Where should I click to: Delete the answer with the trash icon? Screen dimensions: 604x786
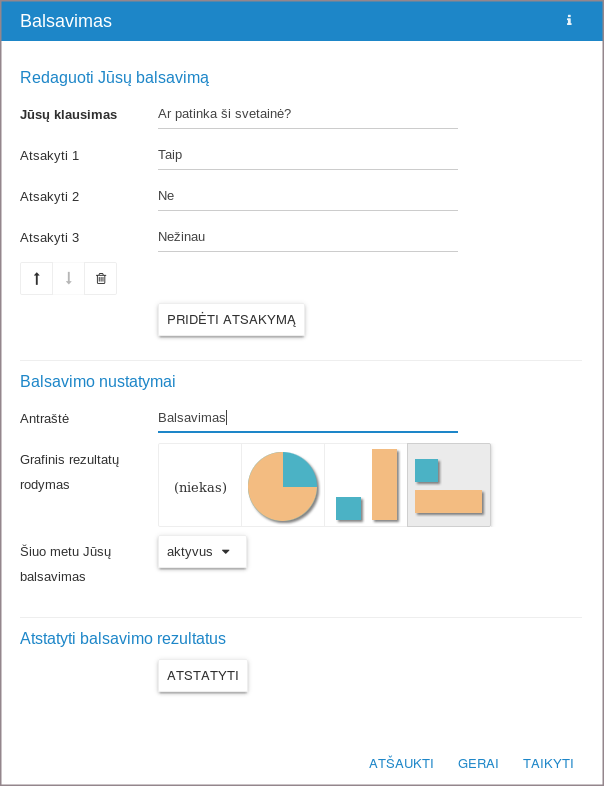101,279
